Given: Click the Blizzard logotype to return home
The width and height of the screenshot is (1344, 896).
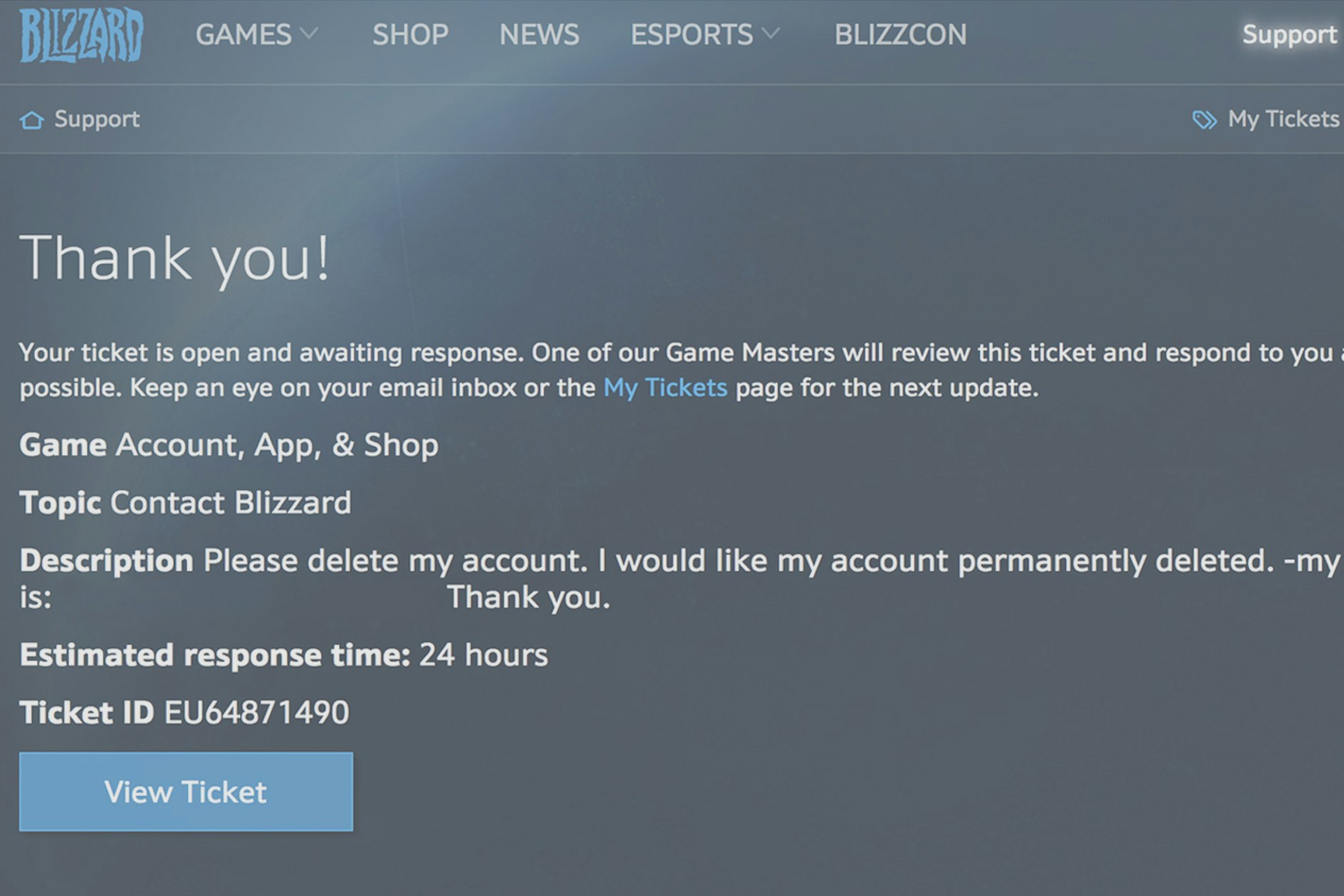Looking at the screenshot, I should pyautogui.click(x=80, y=36).
